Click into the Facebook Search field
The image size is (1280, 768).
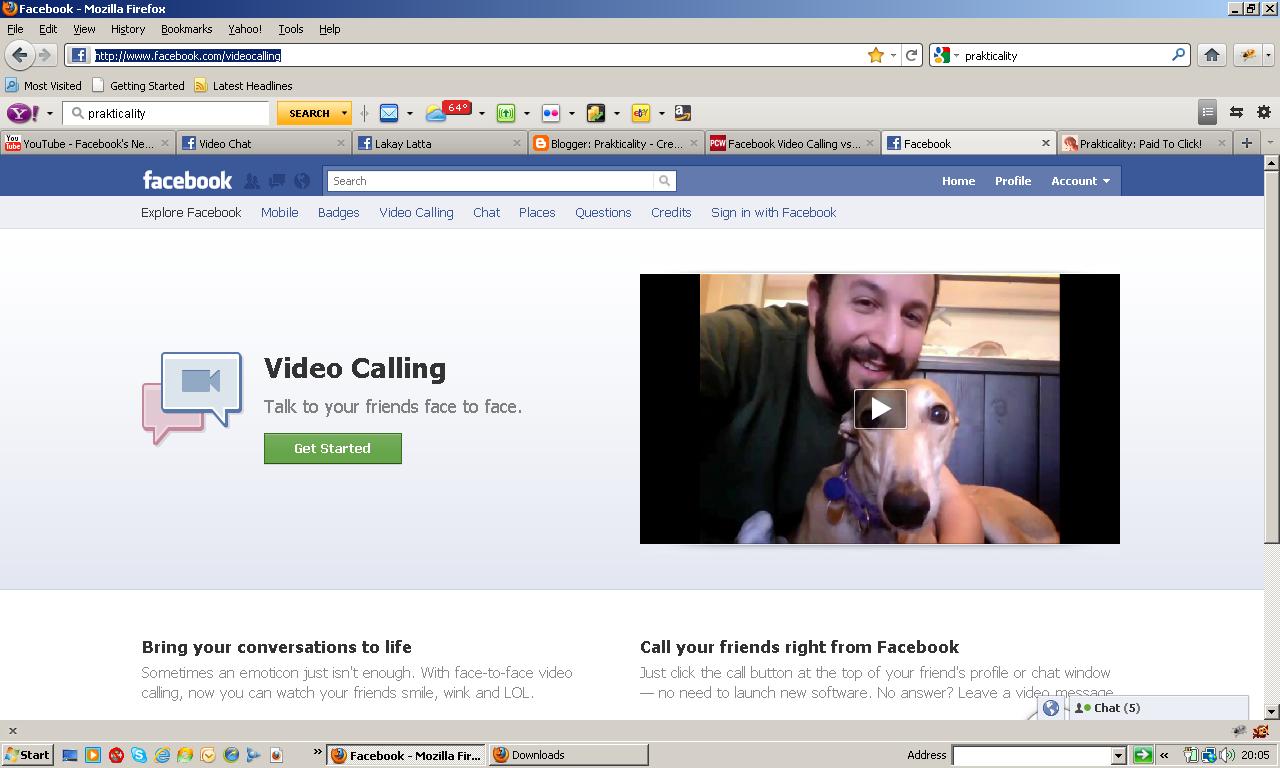491,181
